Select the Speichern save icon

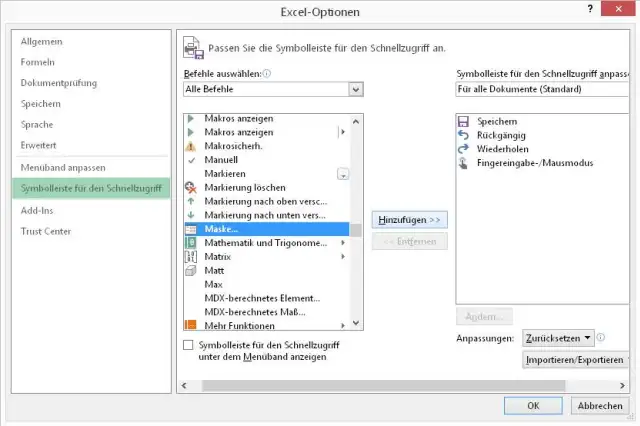coord(464,121)
